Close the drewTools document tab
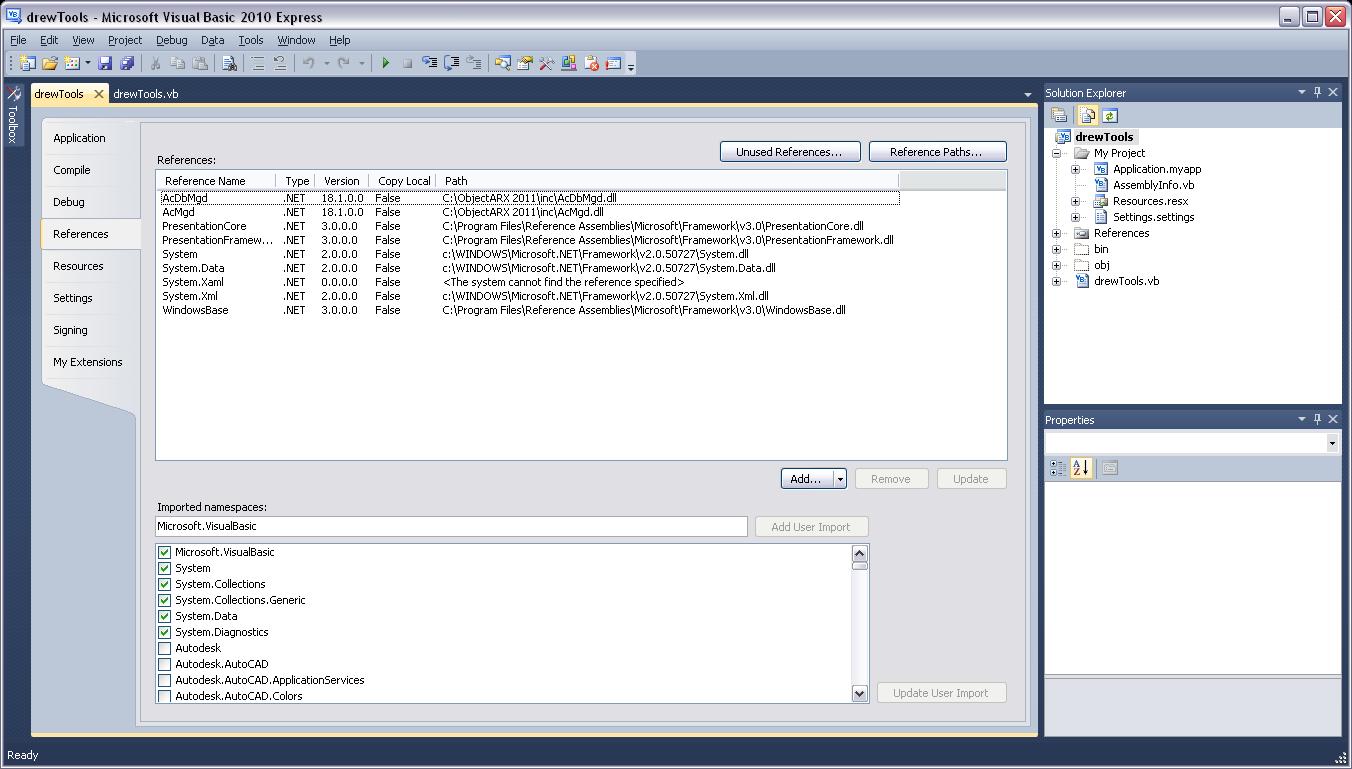The width and height of the screenshot is (1352, 769). point(99,94)
